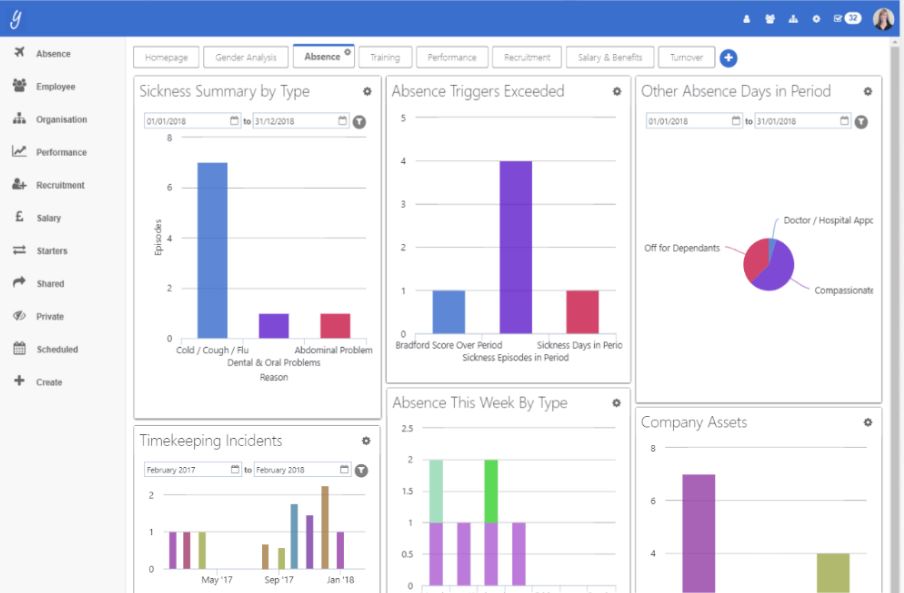Open calendar for Other Absence end date
The height and width of the screenshot is (593, 904).
click(845, 120)
